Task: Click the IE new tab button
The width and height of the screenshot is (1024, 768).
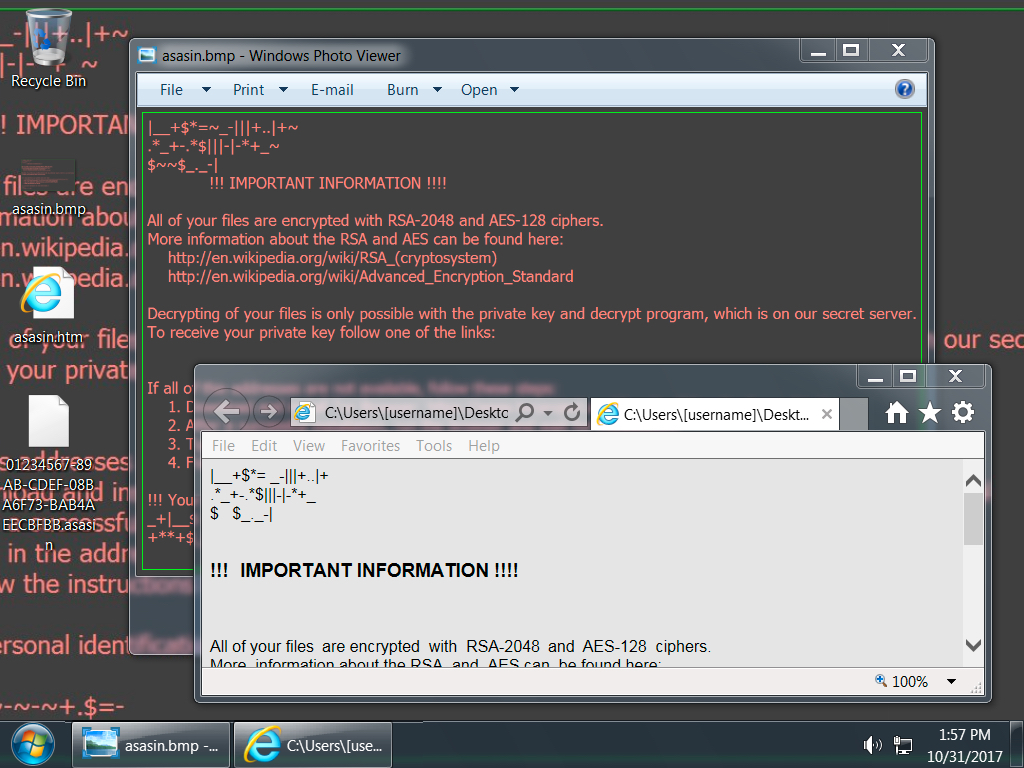Action: pos(854,414)
